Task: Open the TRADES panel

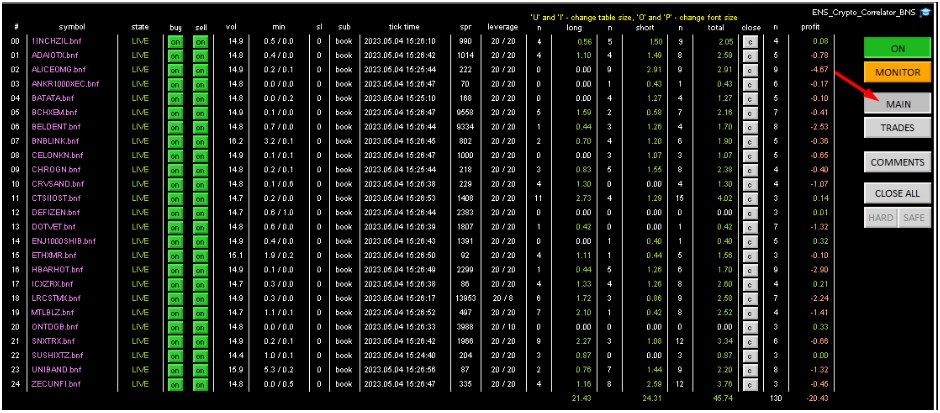Action: (897, 128)
